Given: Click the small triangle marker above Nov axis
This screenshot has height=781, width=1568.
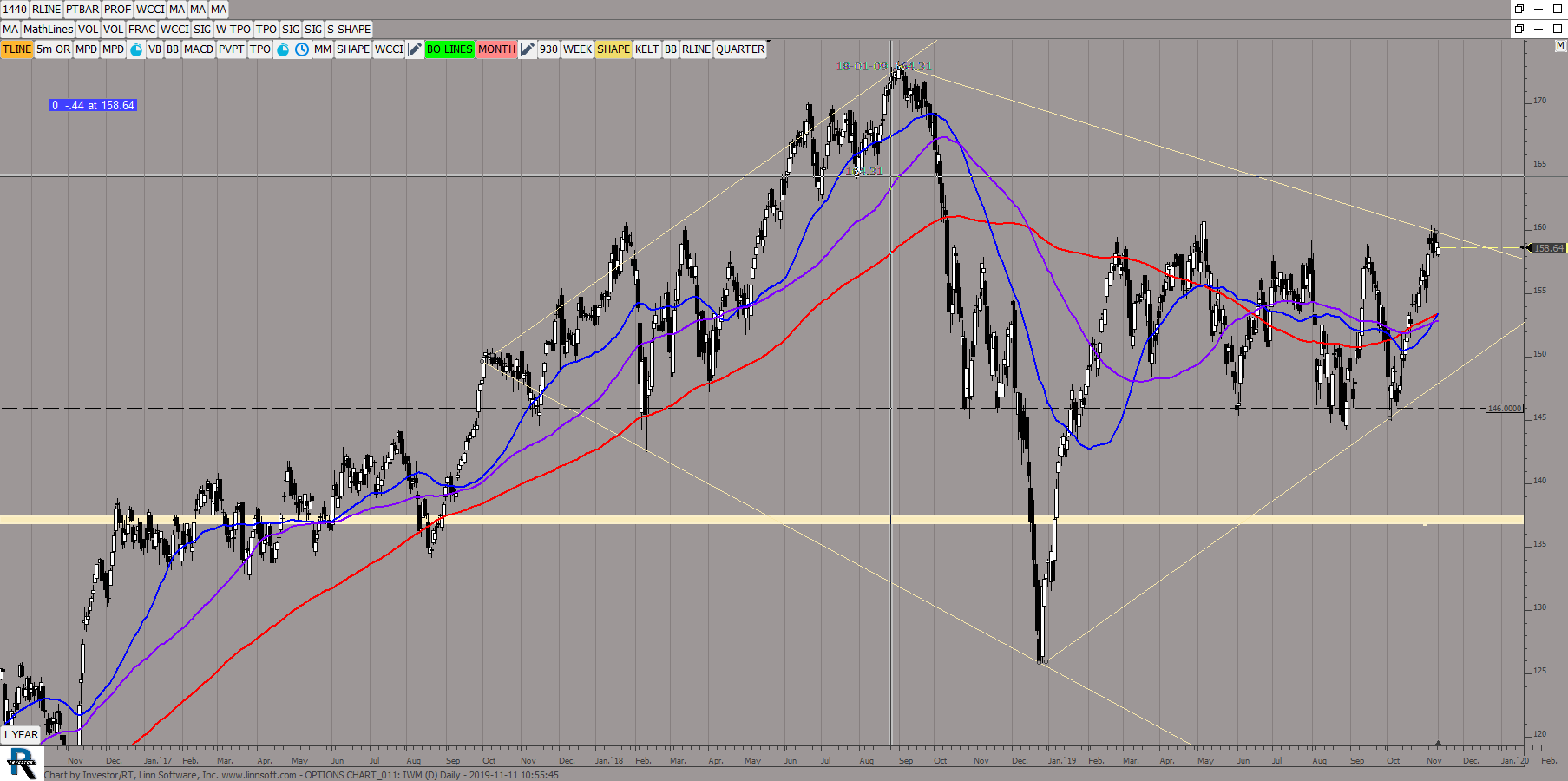Looking at the screenshot, I should (x=1438, y=743).
